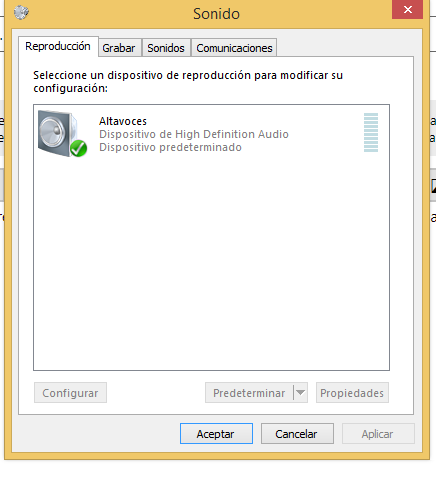Click the Sonido speaker icon in title bar
The width and height of the screenshot is (436, 478).
pyautogui.click(x=21, y=12)
